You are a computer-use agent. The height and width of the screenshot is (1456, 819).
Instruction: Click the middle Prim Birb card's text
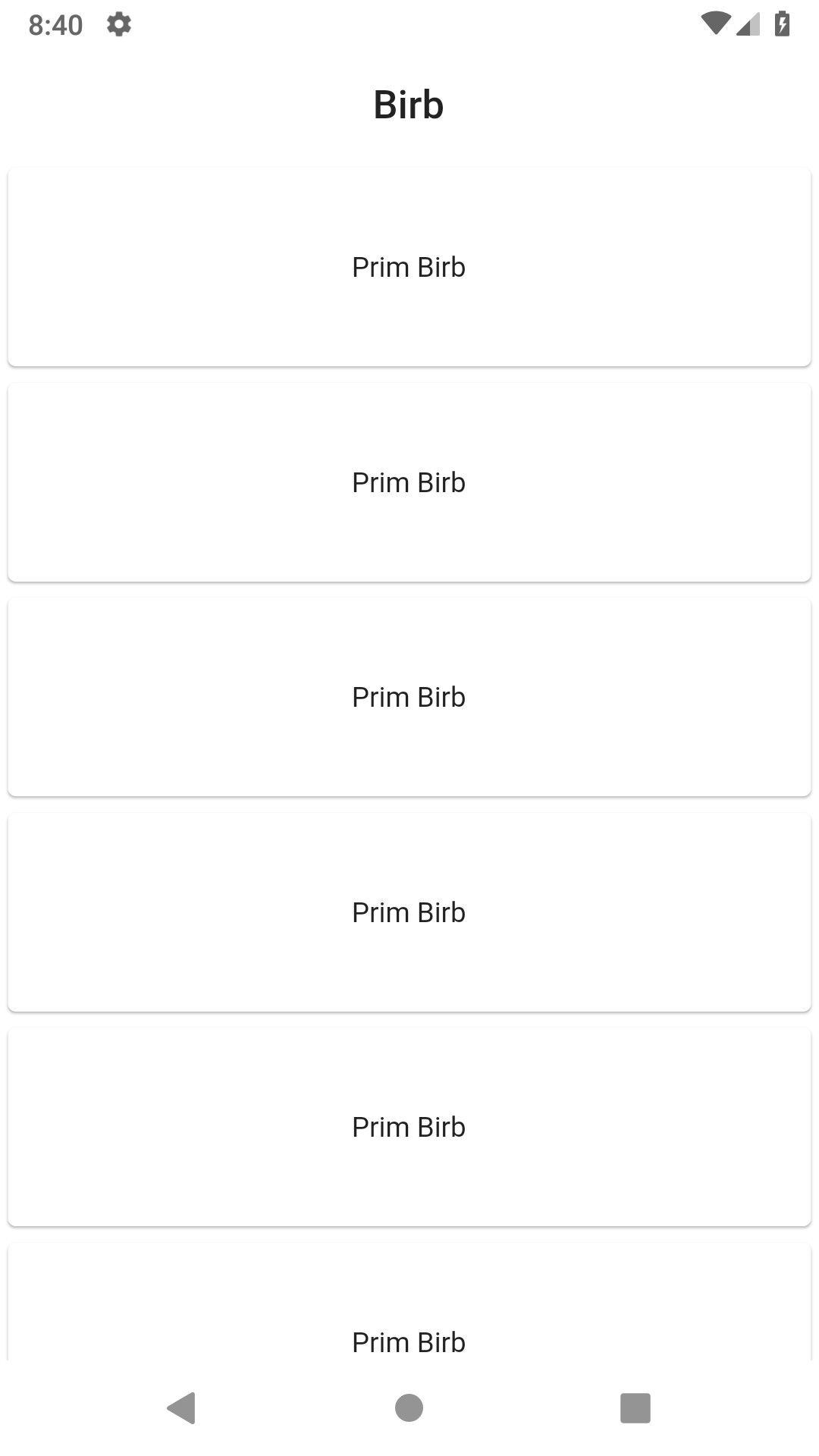[408, 696]
